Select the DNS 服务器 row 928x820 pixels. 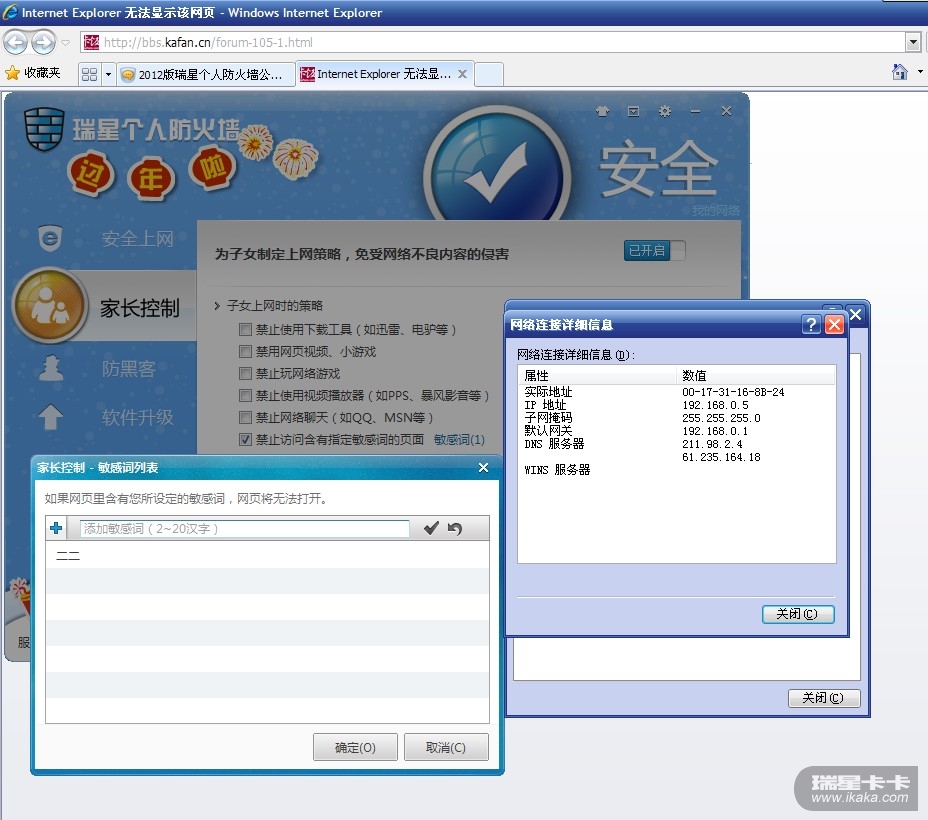pyautogui.click(x=676, y=444)
